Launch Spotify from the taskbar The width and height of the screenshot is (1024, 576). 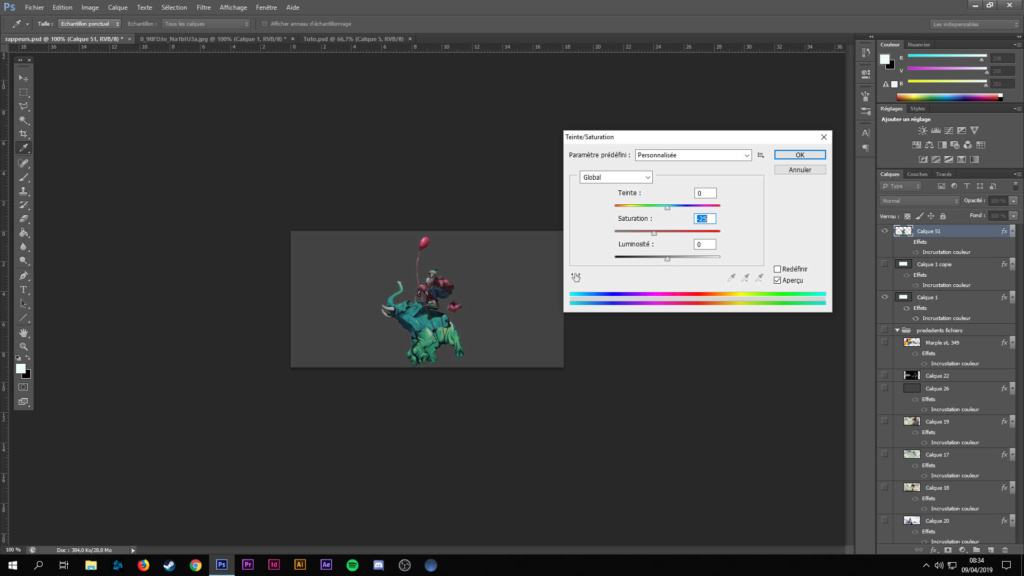click(352, 565)
